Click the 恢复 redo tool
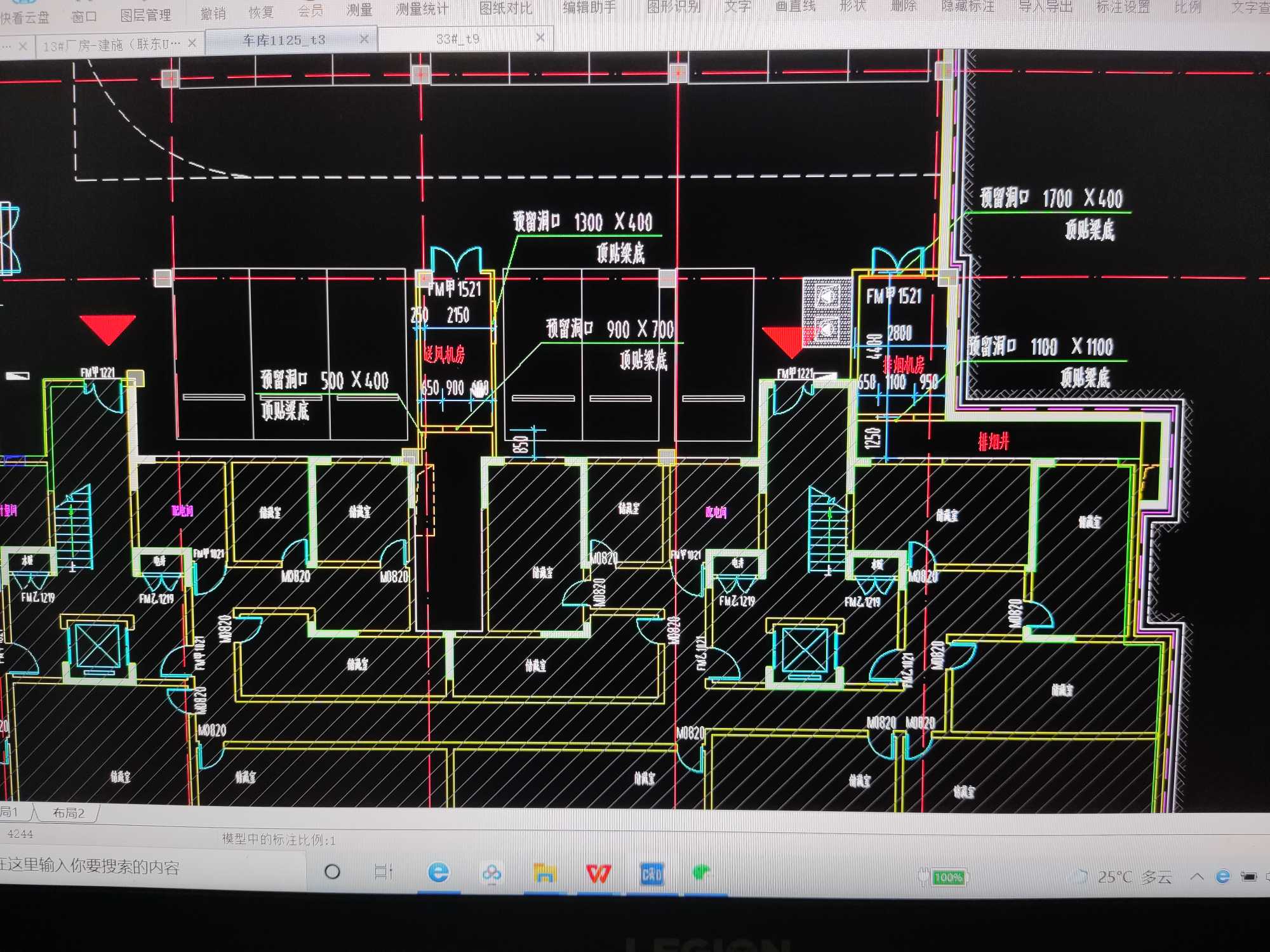Viewport: 1270px width, 952px height. coord(261,12)
